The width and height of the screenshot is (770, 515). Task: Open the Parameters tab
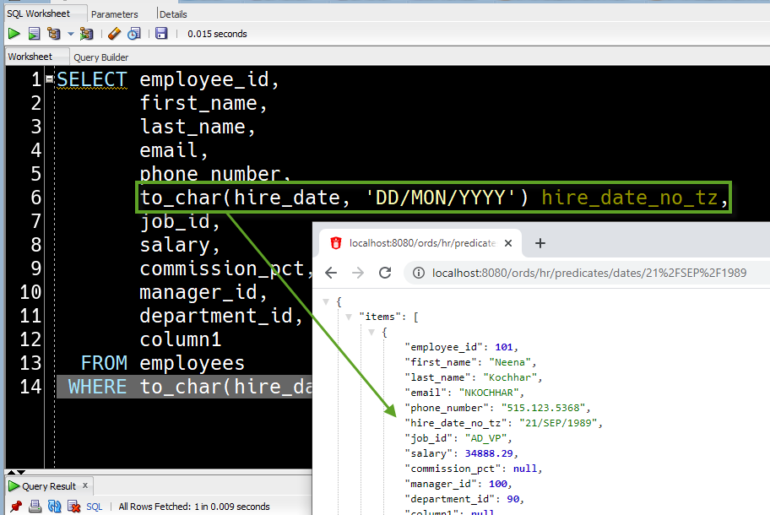pos(114,14)
